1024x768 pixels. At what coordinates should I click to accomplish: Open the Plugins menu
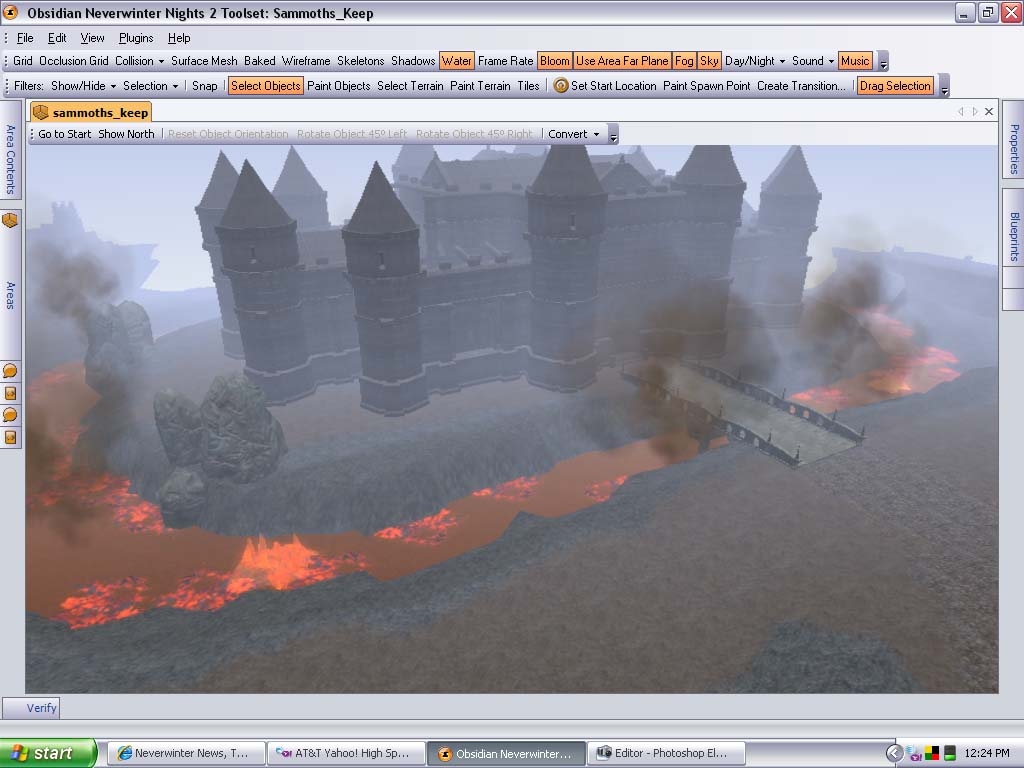136,38
